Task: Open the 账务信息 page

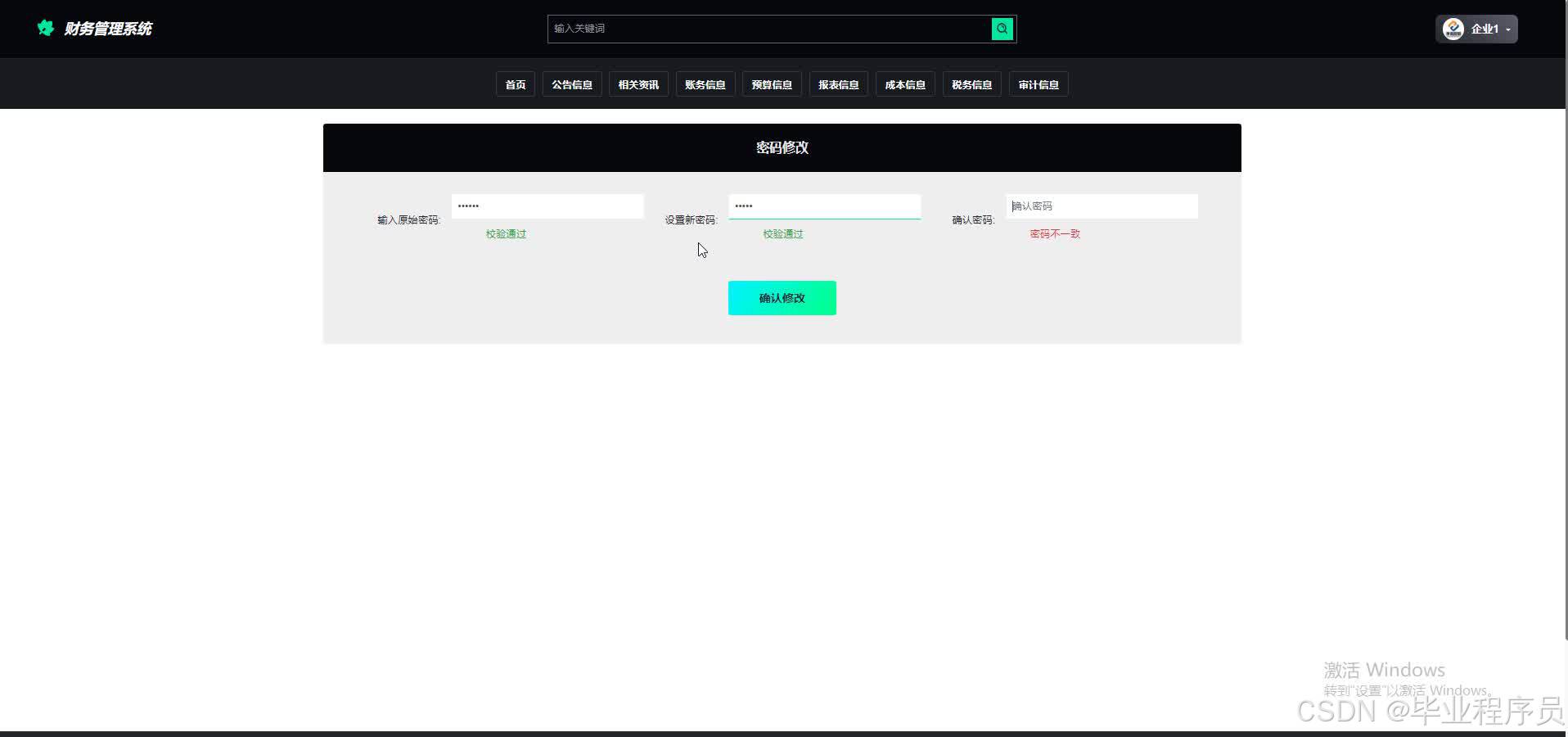Action: pos(705,84)
